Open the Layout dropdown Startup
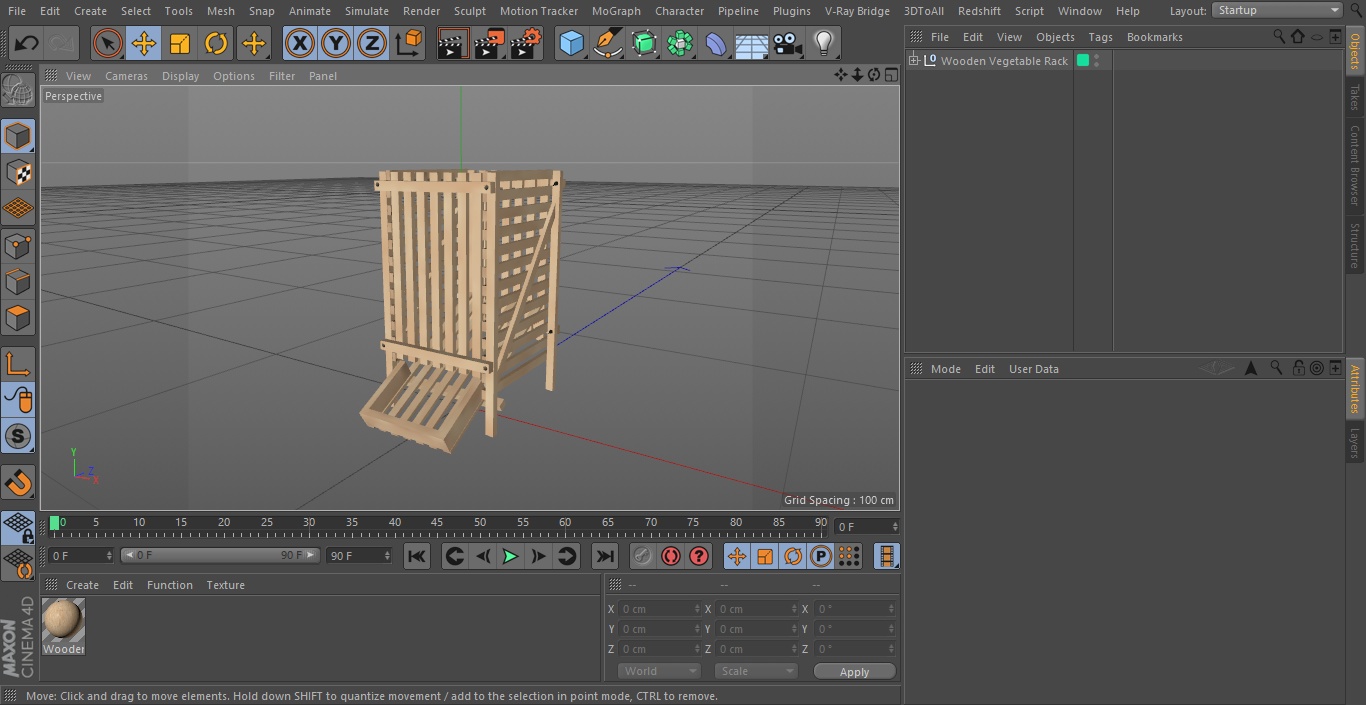This screenshot has height=705, width=1366. 1277,10
